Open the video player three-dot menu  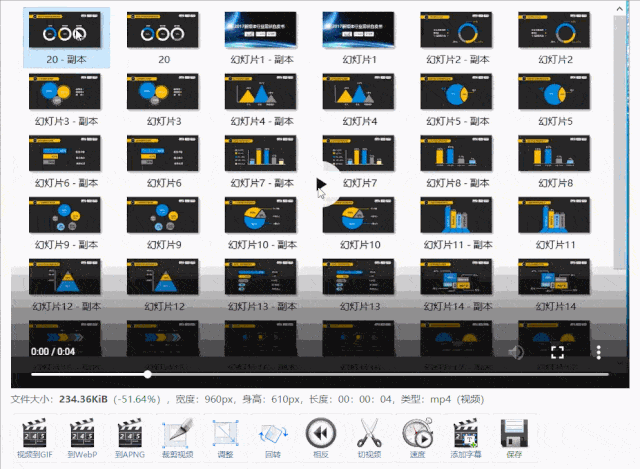(x=599, y=352)
